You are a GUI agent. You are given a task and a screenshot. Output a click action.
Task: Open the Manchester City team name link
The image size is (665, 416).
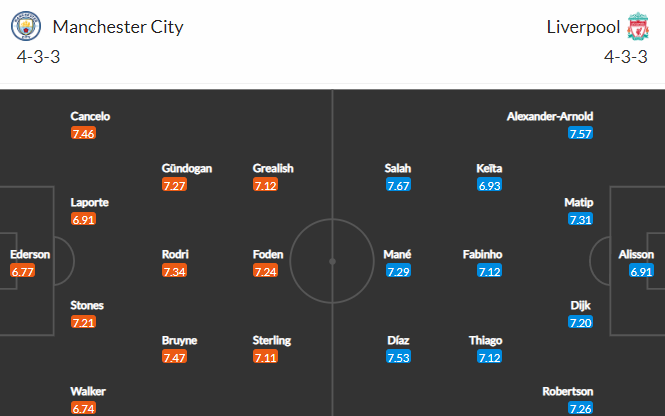[118, 27]
